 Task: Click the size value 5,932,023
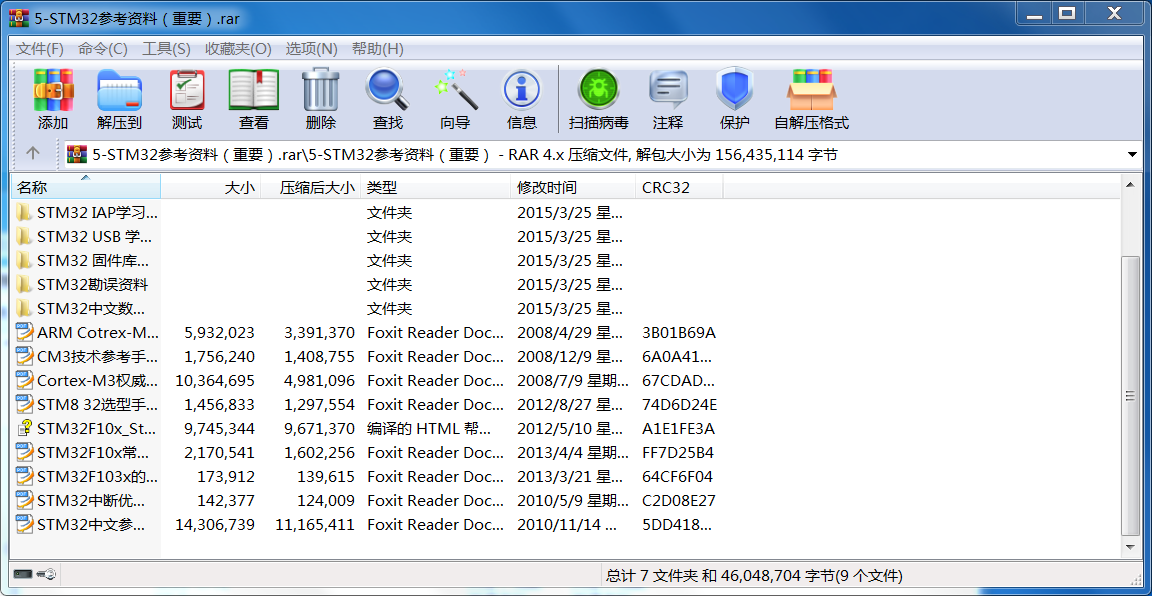coord(220,332)
